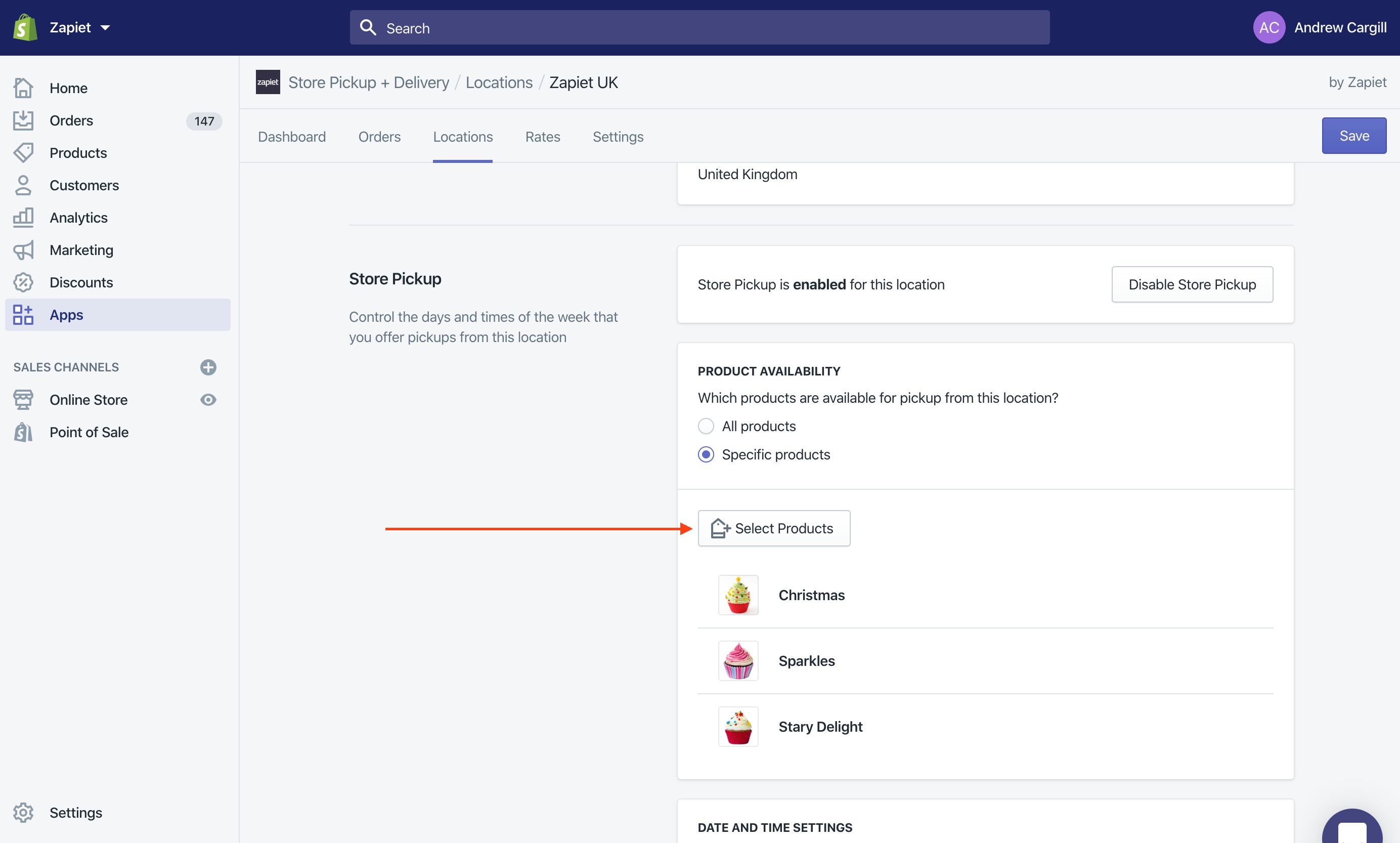Open Analytics chart icon
This screenshot has height=843, width=1400.
tap(23, 218)
